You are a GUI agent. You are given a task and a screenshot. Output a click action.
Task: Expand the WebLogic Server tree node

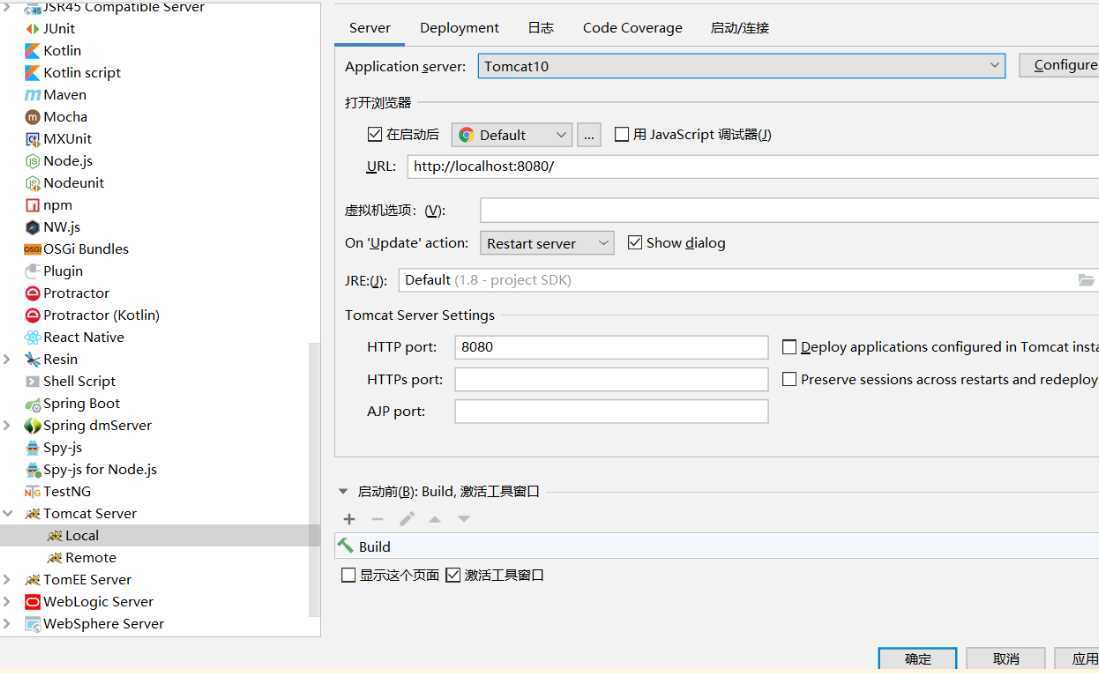[8, 601]
